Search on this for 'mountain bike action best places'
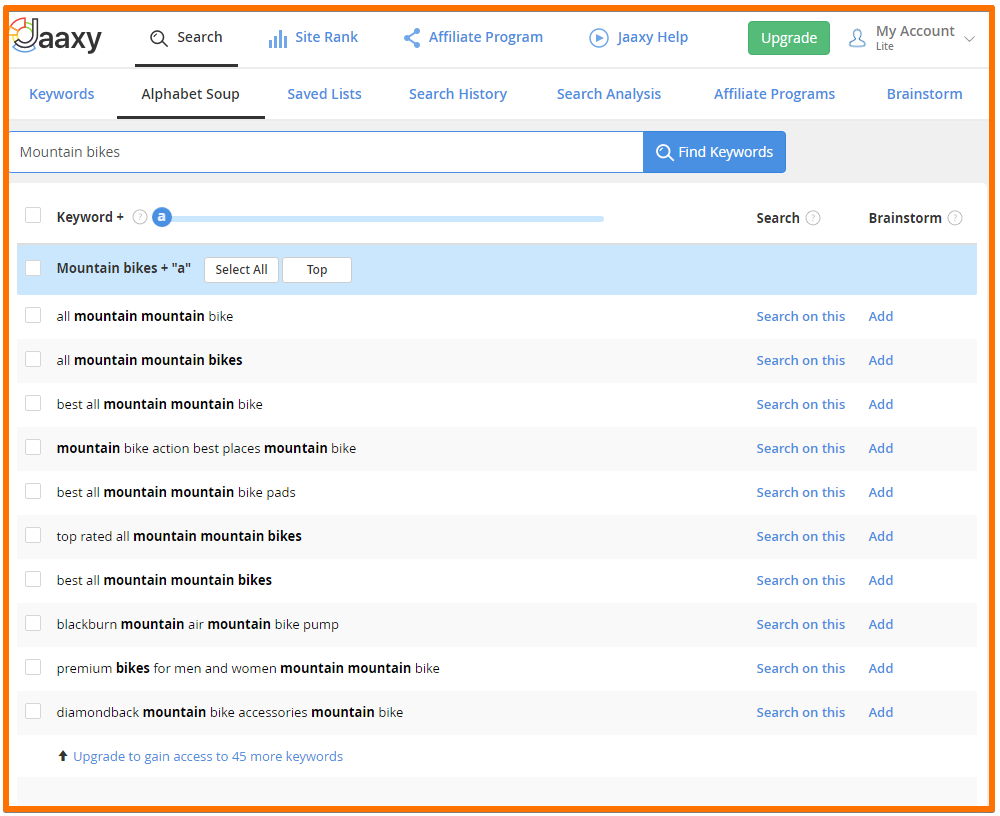The width and height of the screenshot is (1000, 816). pyautogui.click(x=800, y=449)
